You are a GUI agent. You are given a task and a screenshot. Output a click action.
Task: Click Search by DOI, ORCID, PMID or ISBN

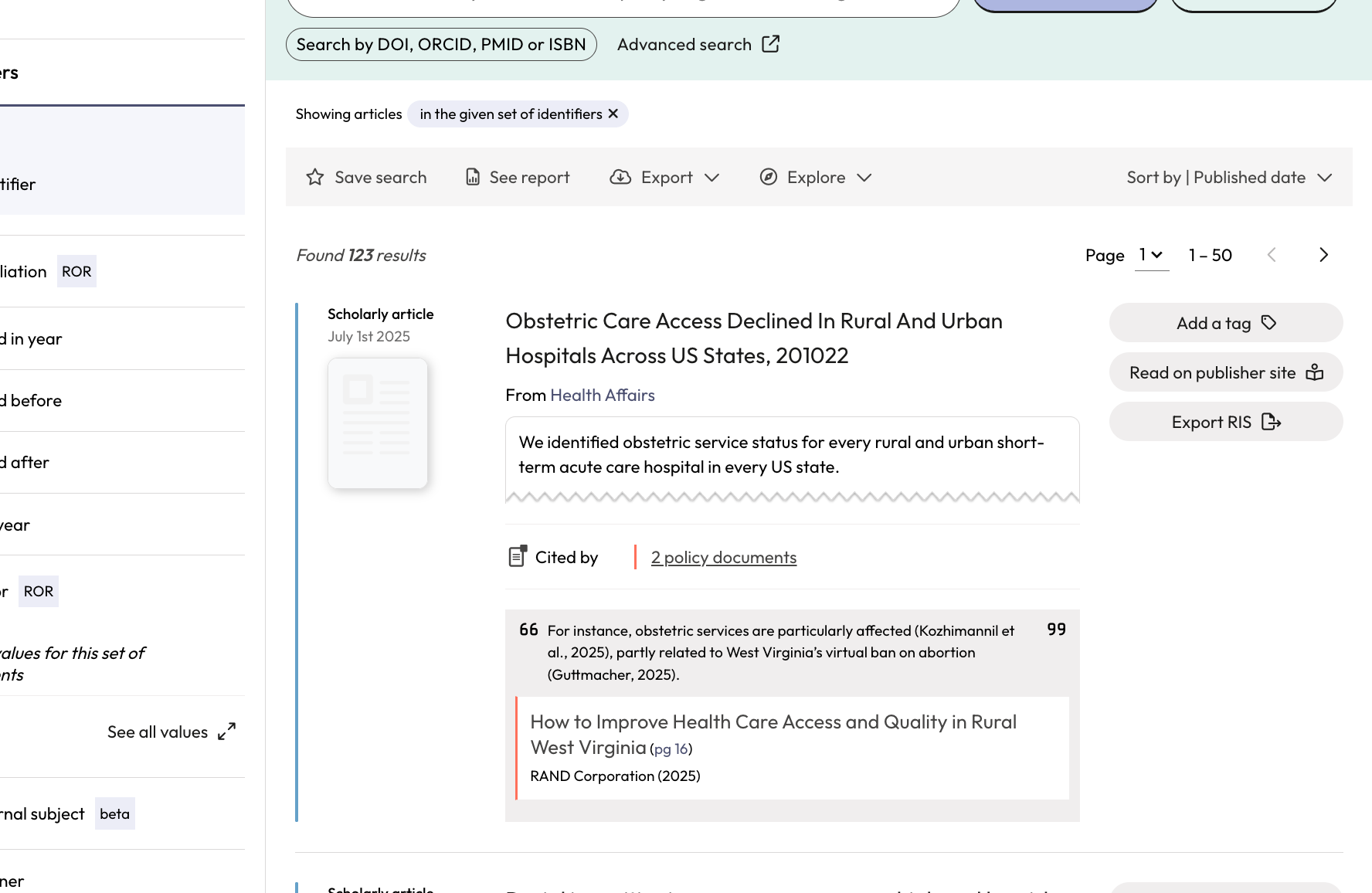click(441, 44)
